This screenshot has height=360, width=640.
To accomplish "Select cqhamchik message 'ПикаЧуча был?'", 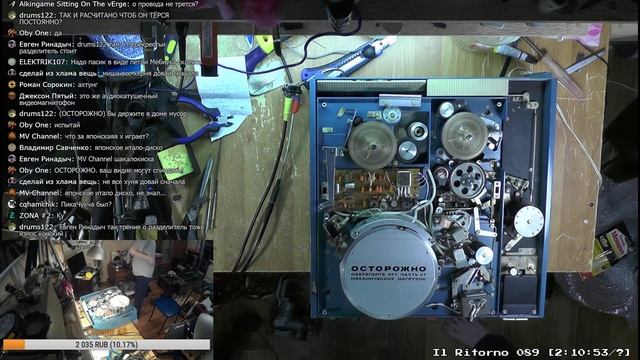I will pyautogui.click(x=86, y=204).
